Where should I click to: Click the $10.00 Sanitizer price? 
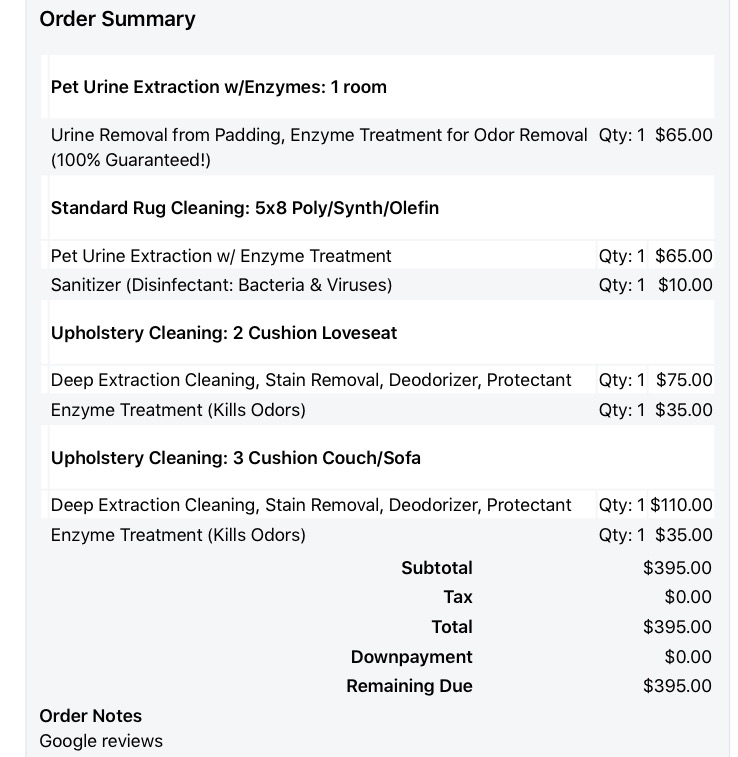(685, 285)
